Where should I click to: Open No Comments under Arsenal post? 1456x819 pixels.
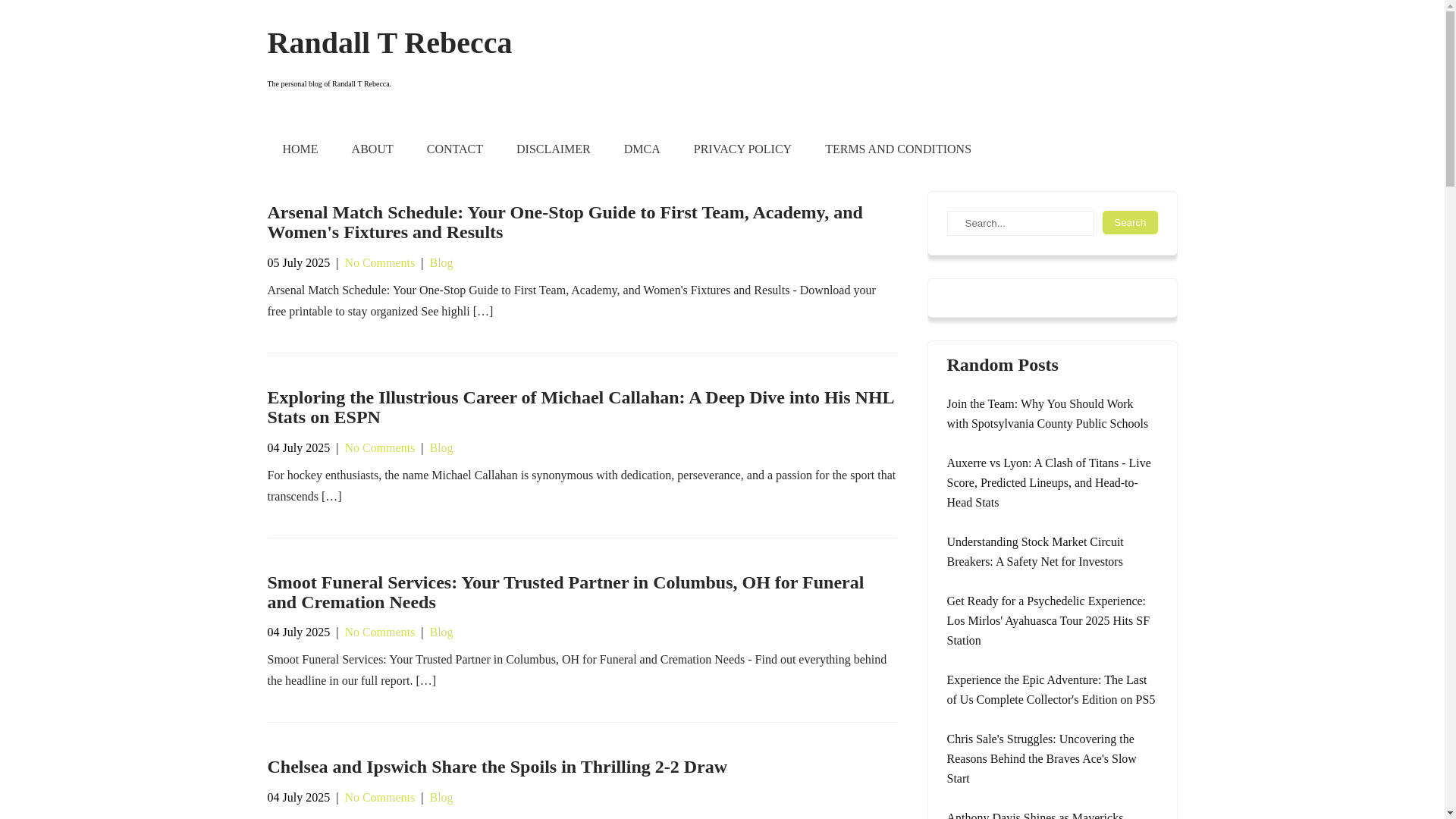(379, 262)
